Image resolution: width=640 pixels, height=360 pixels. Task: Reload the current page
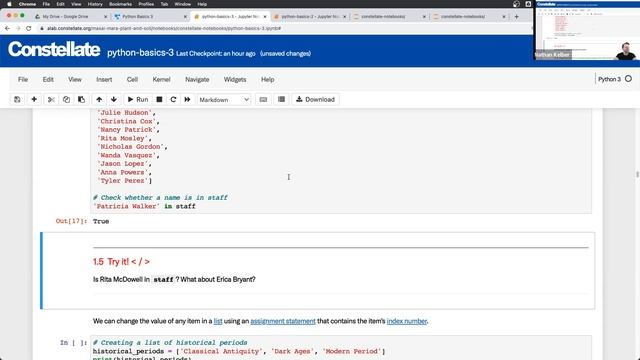(29, 28)
